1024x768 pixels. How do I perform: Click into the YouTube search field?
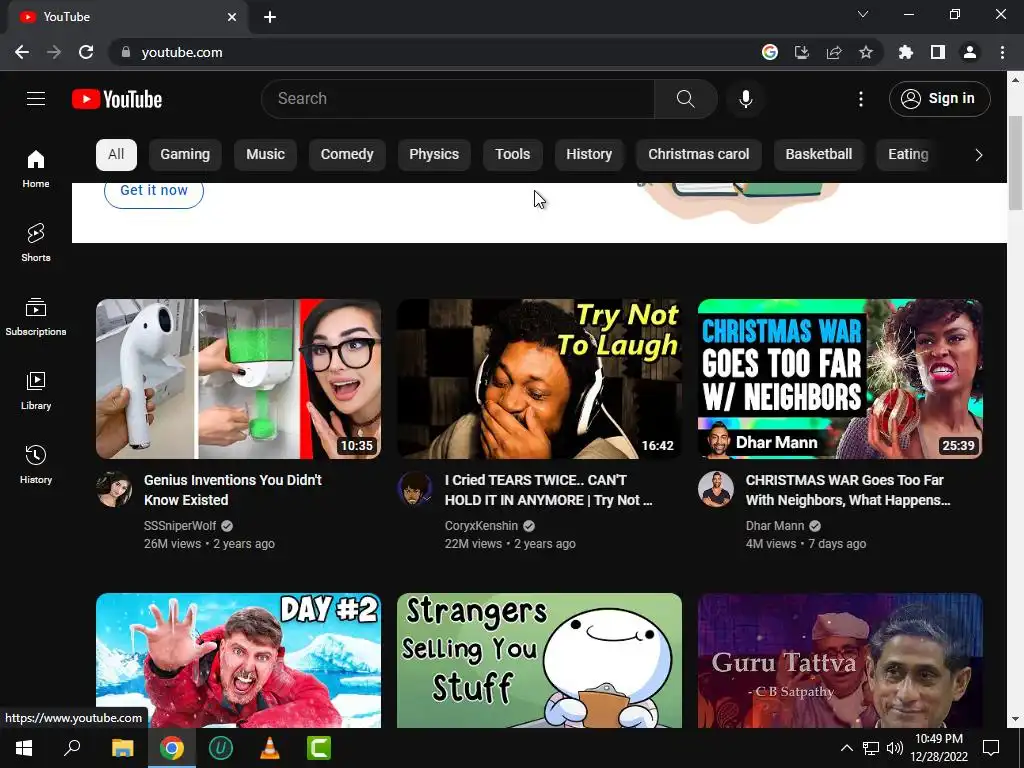coord(458,99)
